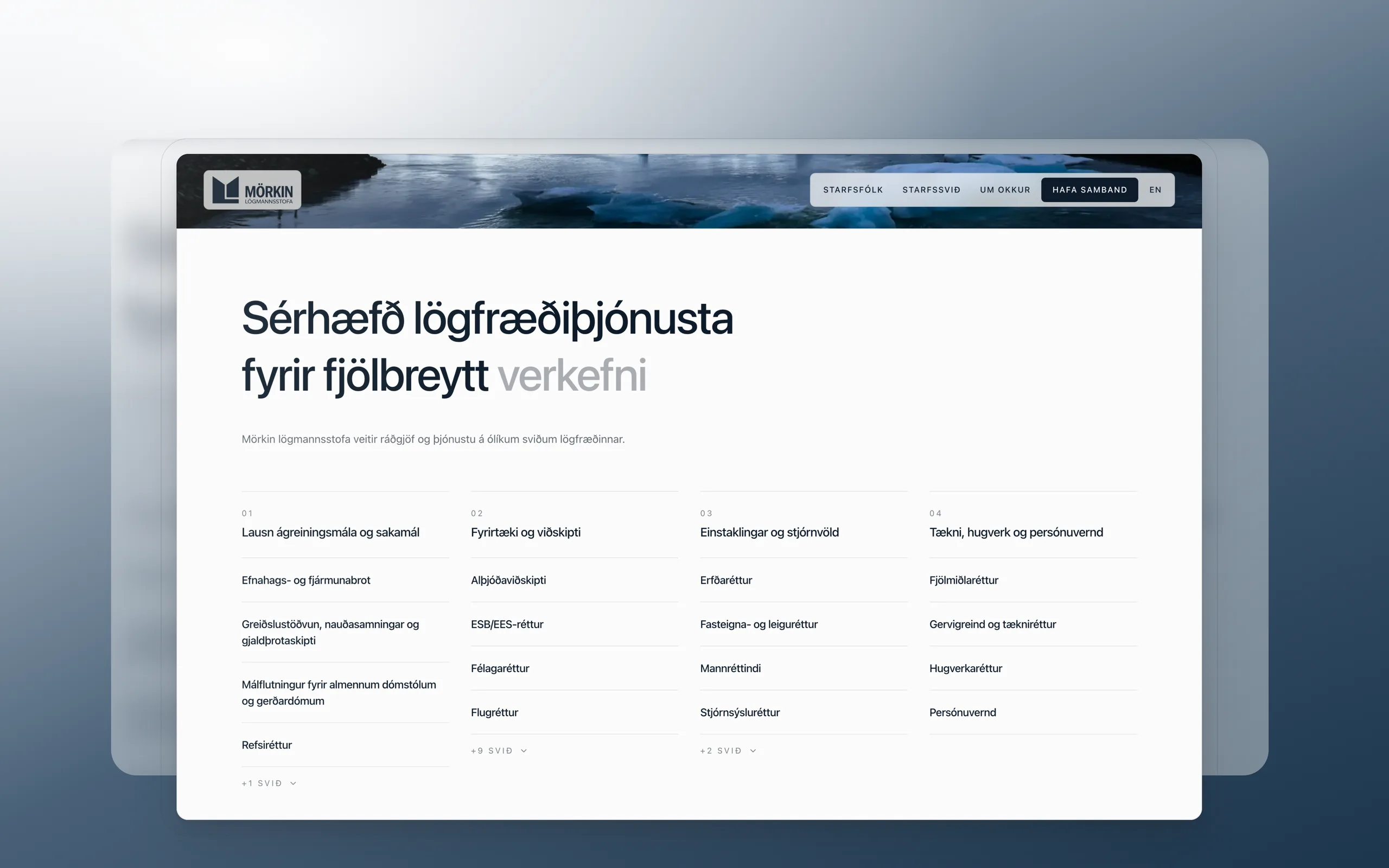Expand the +2 svið list

(x=728, y=750)
